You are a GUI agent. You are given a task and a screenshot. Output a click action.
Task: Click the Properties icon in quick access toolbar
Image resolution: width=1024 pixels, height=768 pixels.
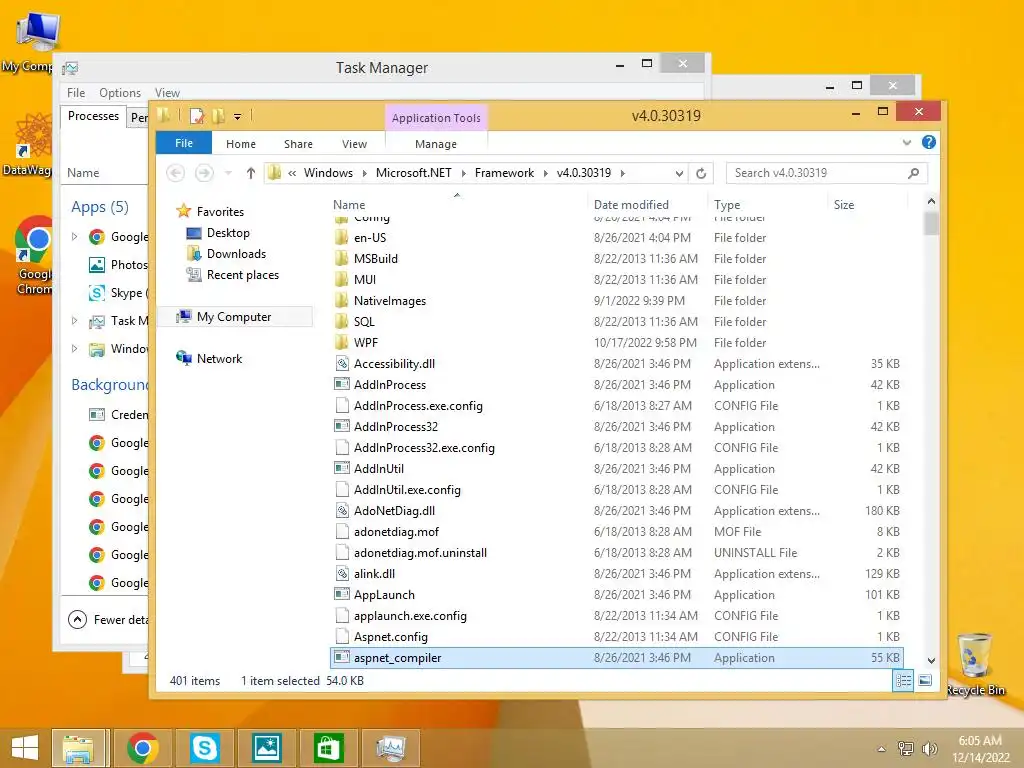pyautogui.click(x=197, y=116)
